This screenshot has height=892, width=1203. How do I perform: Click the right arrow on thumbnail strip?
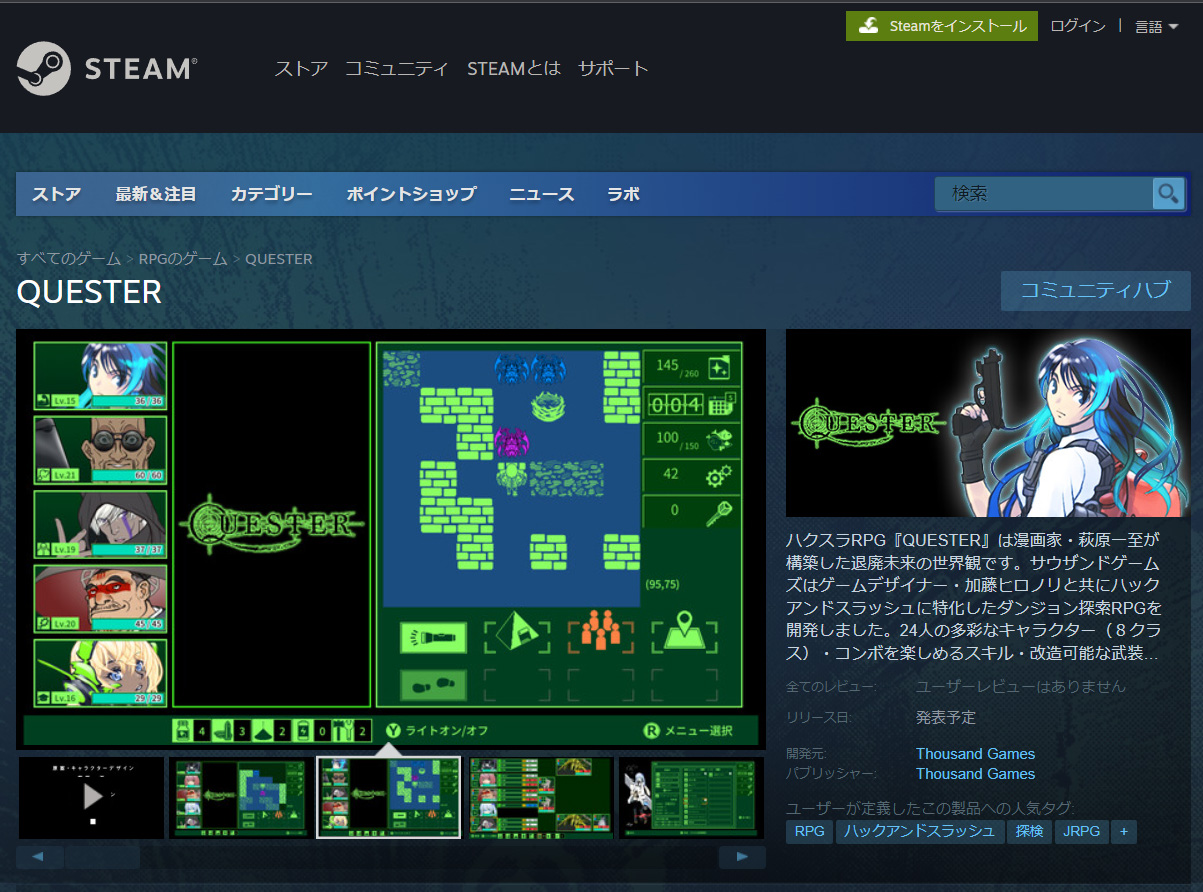click(741, 857)
